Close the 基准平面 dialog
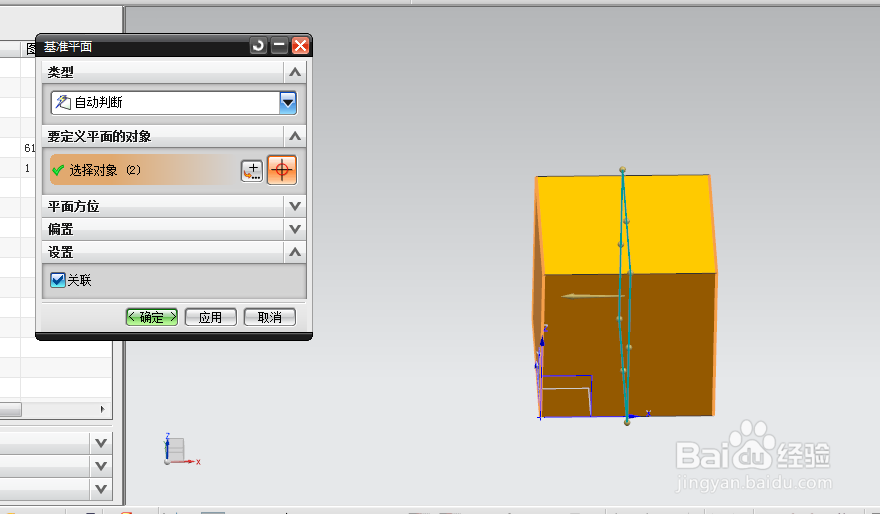 300,45
